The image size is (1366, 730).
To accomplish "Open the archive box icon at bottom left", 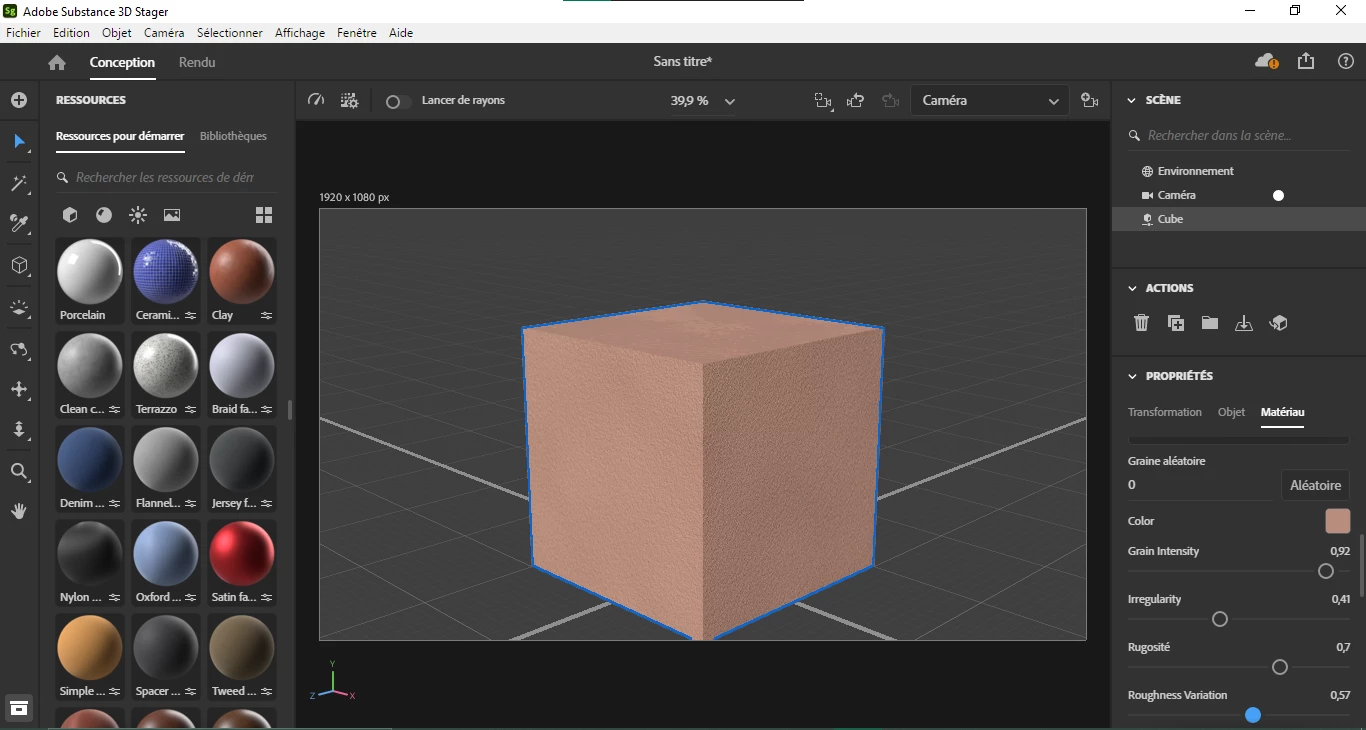I will [19, 708].
